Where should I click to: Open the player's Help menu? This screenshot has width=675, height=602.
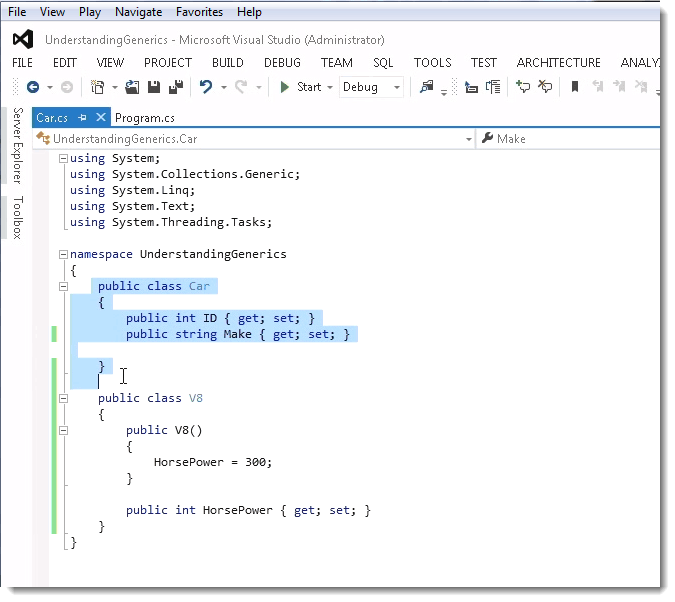coord(249,12)
